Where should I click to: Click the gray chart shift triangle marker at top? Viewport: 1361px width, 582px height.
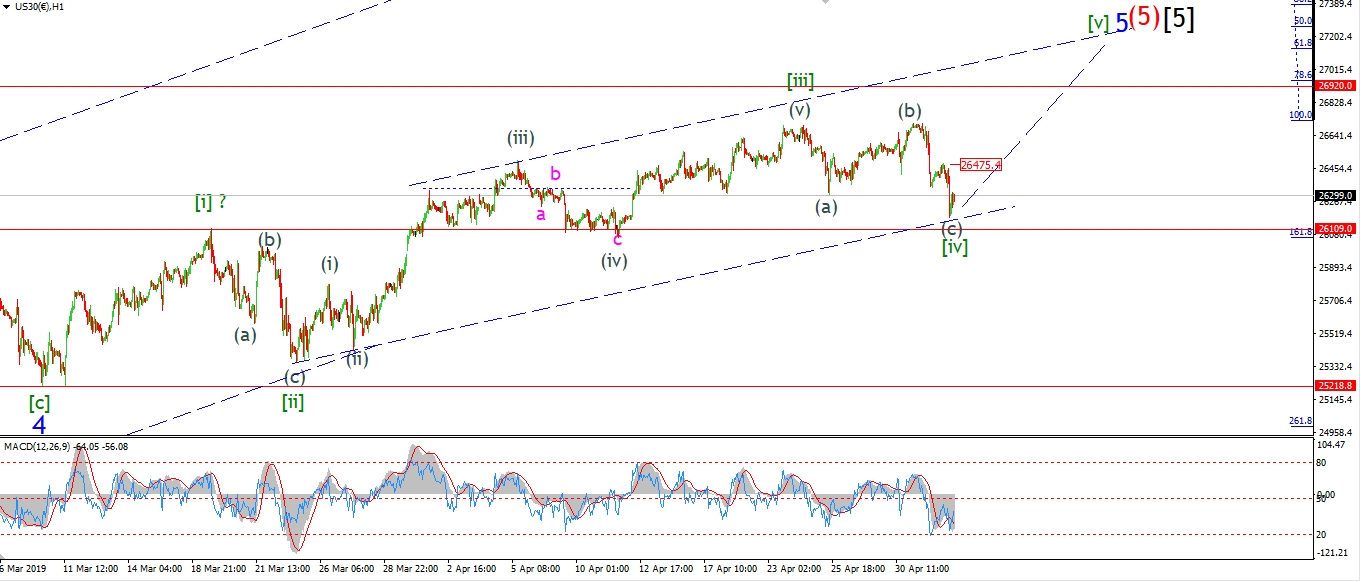(823, 3)
